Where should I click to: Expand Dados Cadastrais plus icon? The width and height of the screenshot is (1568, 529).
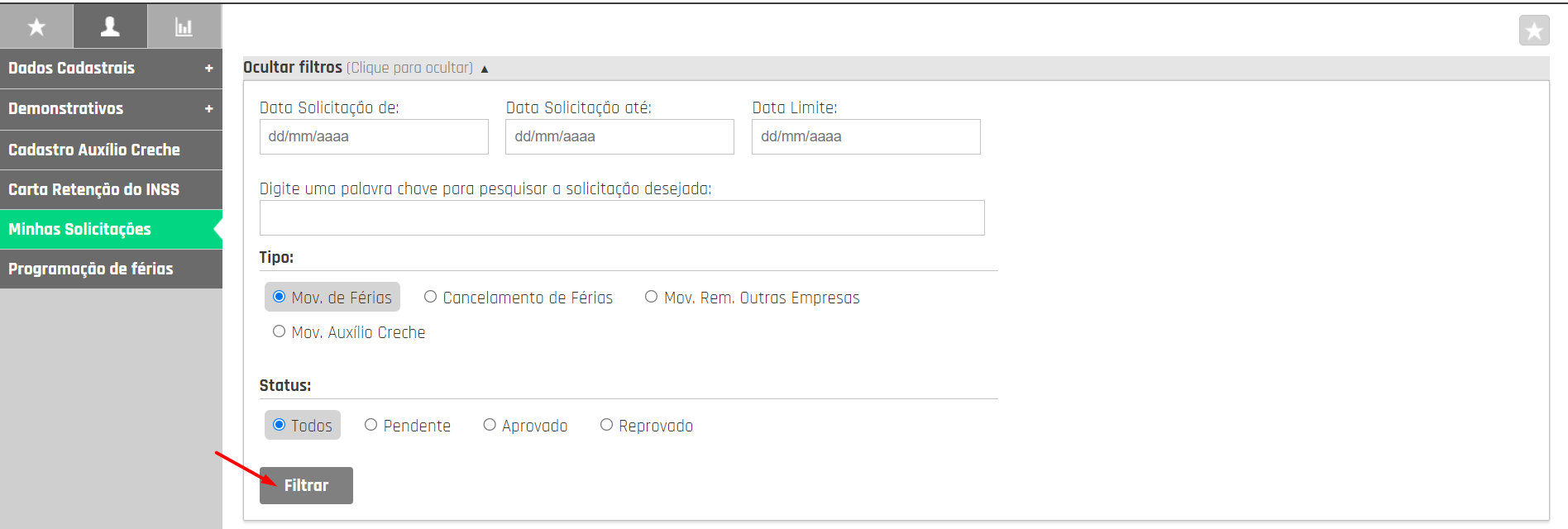(208, 69)
